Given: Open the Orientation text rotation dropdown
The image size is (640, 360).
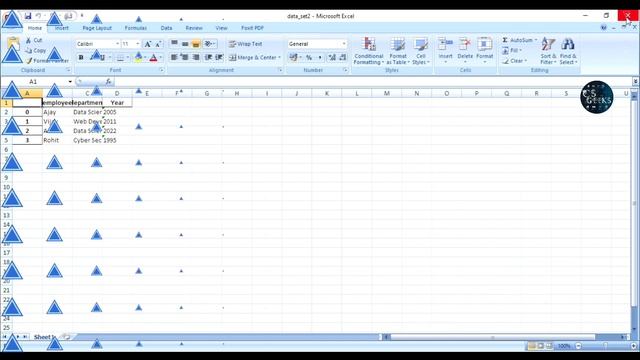Looking at the screenshot, I should click(210, 44).
